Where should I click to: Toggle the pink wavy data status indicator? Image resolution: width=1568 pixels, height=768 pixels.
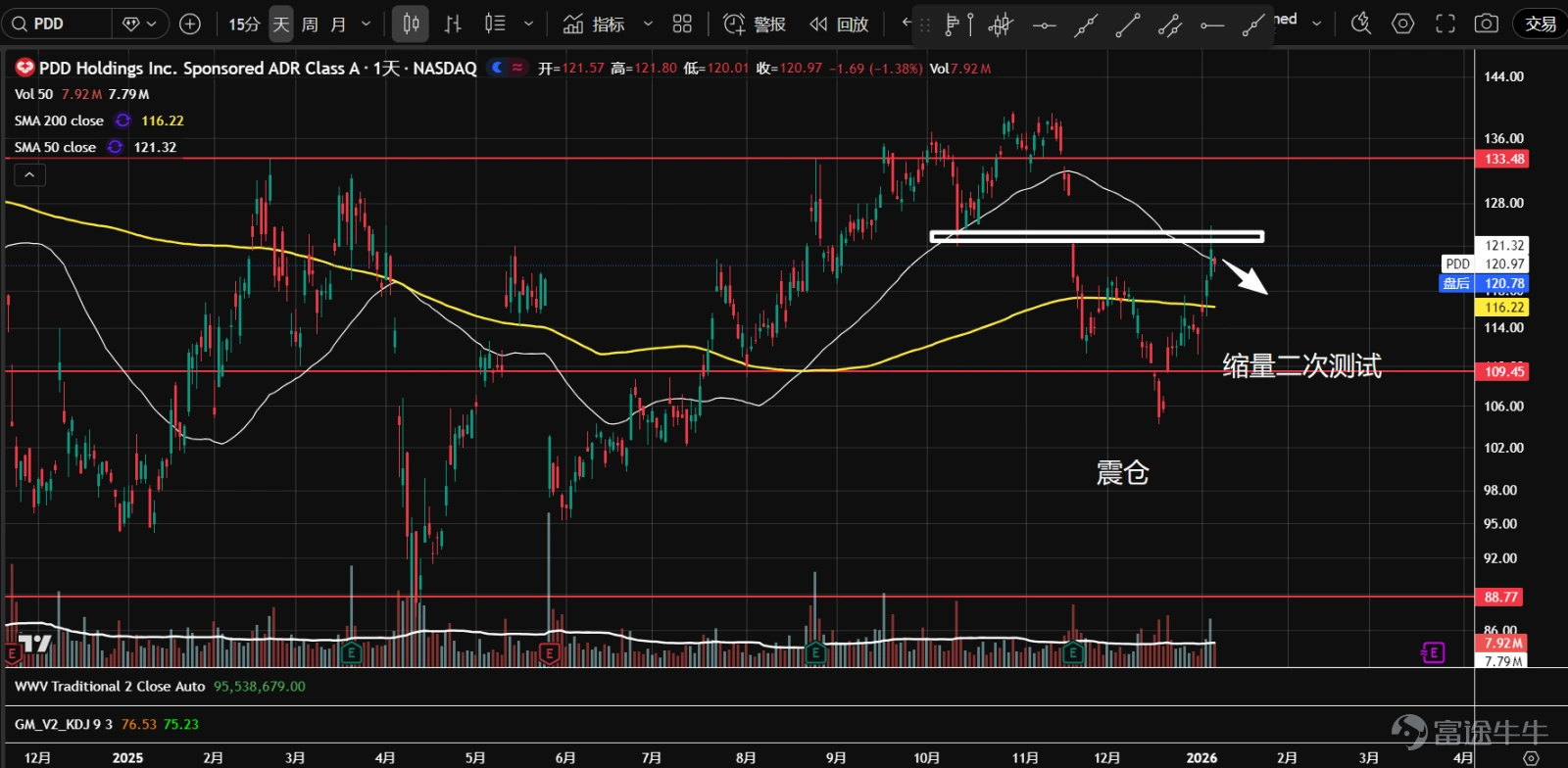(x=517, y=68)
